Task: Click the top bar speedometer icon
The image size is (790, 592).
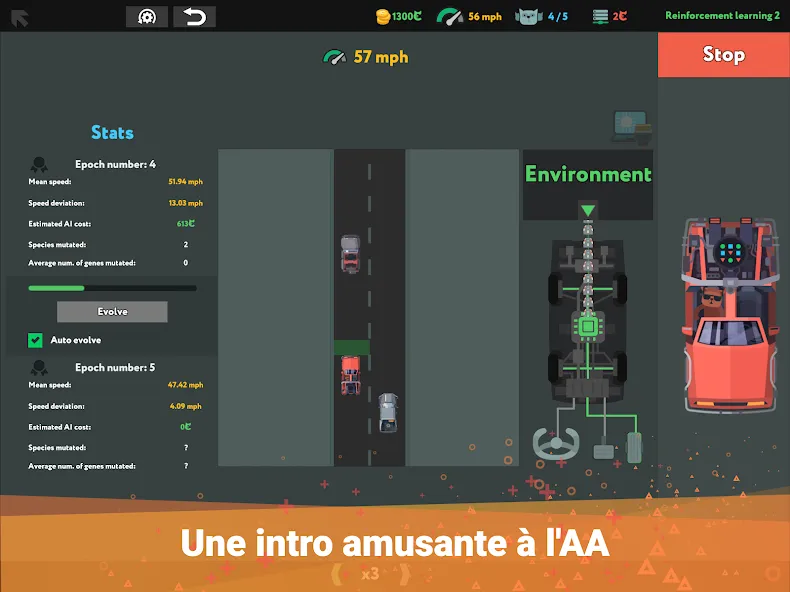Action: (x=449, y=17)
